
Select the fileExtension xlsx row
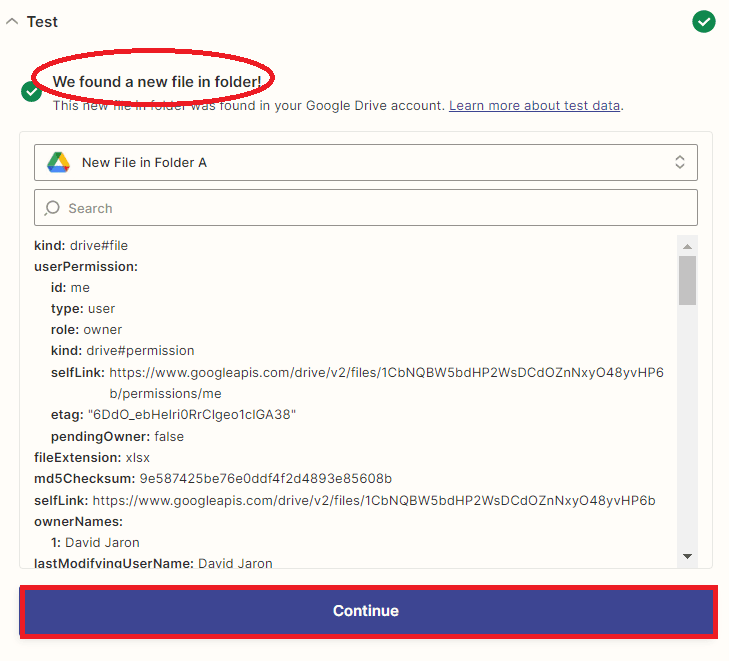point(90,457)
